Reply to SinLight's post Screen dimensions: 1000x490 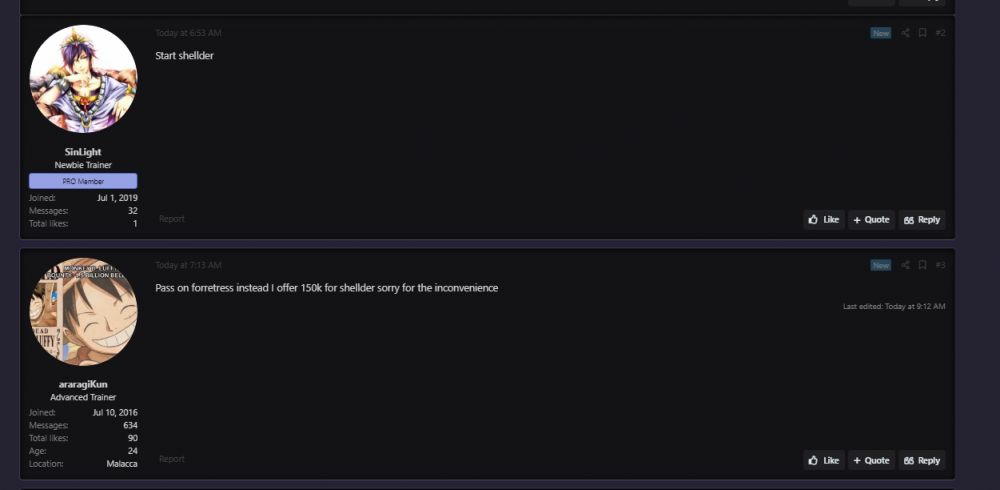tap(921, 220)
